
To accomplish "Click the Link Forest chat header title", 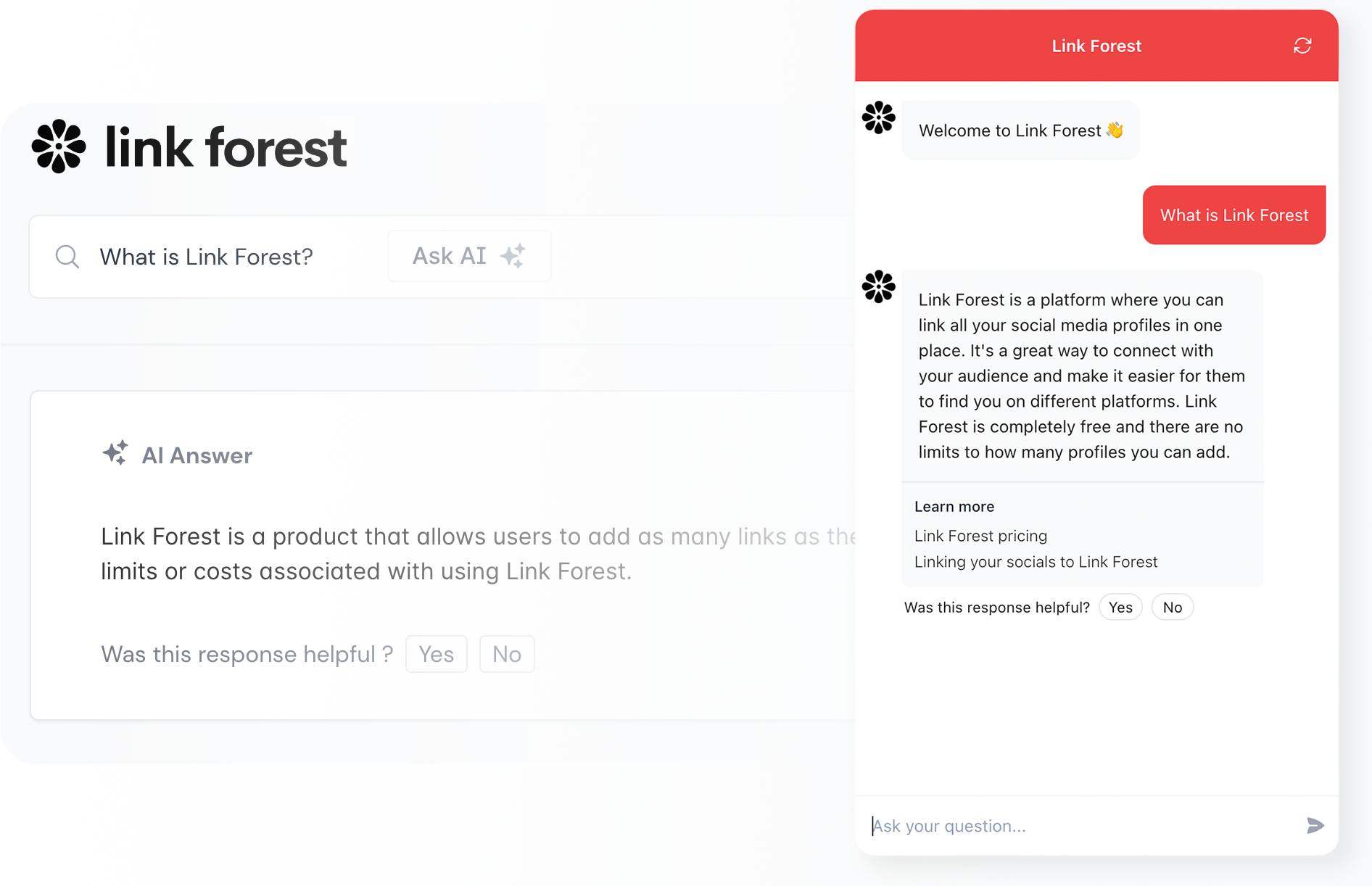I will 1096,46.
